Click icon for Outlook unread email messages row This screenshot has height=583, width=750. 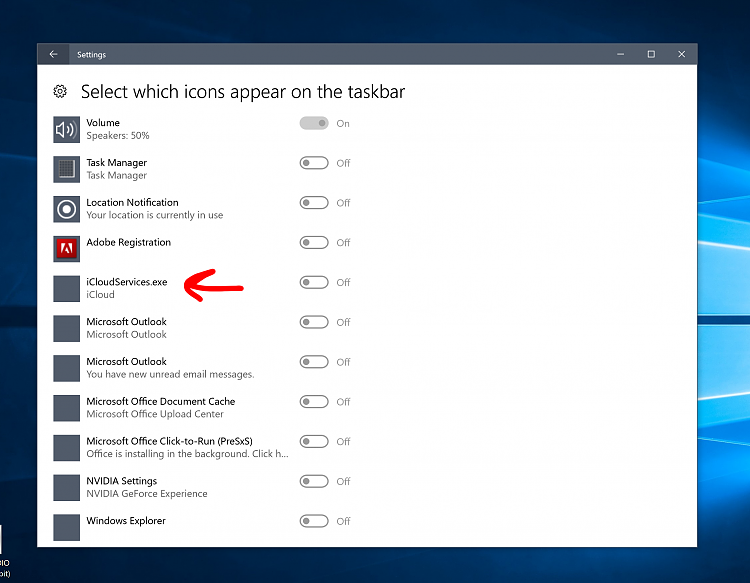click(x=66, y=368)
